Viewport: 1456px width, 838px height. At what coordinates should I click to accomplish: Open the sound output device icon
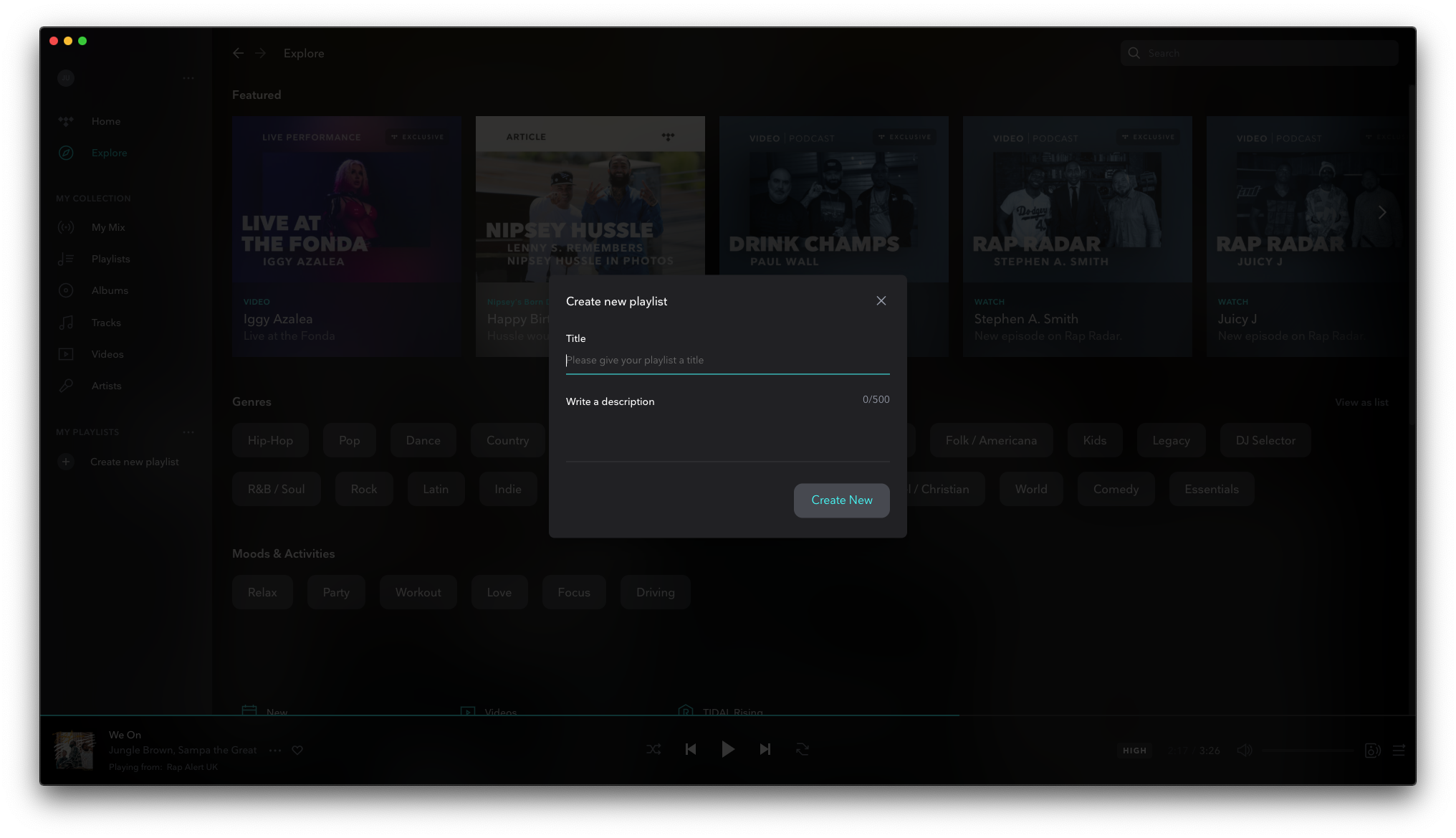pyautogui.click(x=1372, y=751)
